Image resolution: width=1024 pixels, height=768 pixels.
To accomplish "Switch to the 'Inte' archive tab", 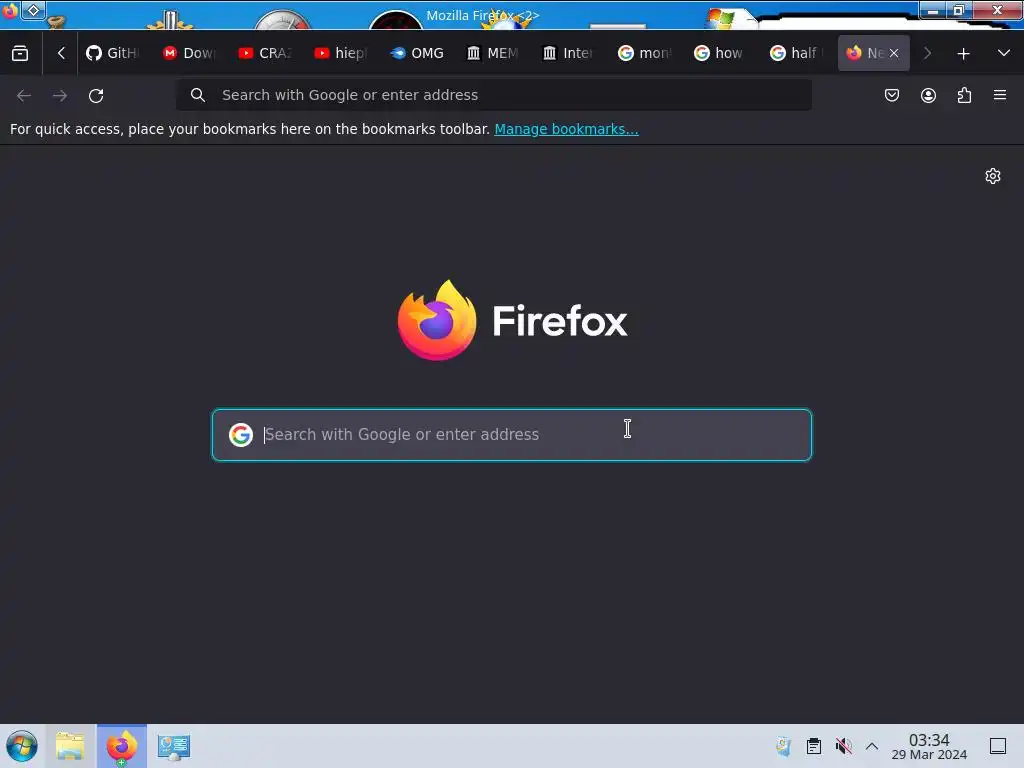I will coord(568,54).
